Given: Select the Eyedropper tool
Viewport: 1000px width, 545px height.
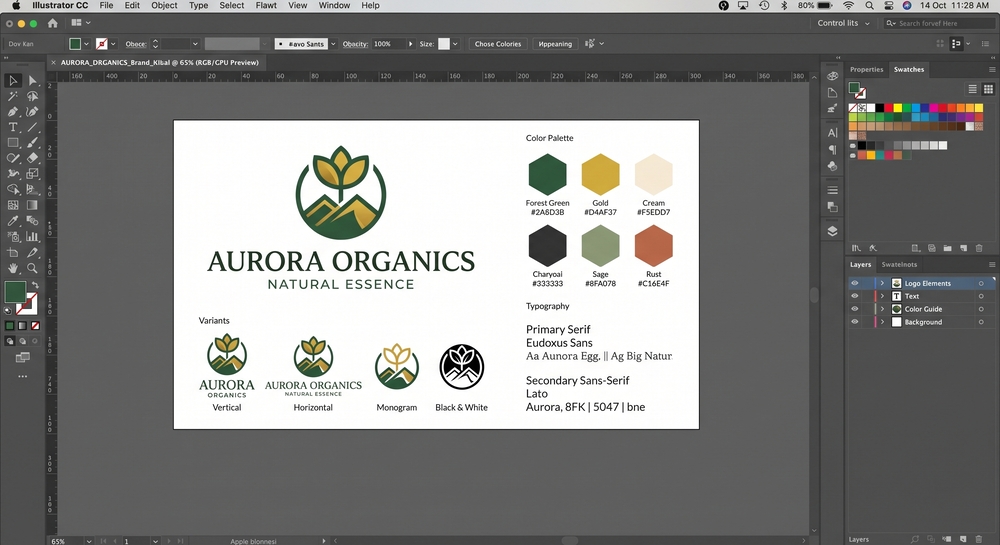Looking at the screenshot, I should (13, 221).
